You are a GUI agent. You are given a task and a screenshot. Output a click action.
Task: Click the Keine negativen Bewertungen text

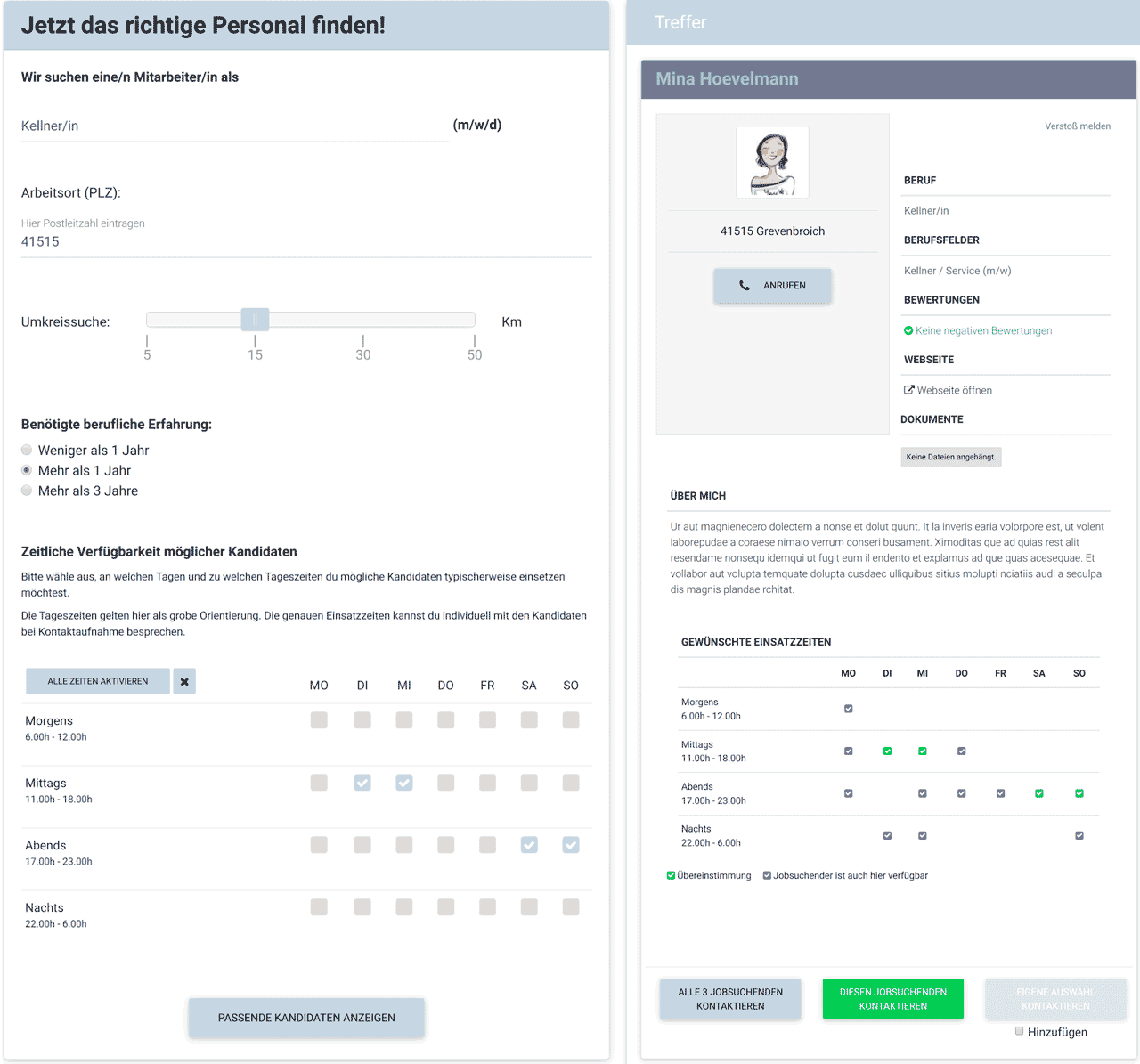click(984, 330)
